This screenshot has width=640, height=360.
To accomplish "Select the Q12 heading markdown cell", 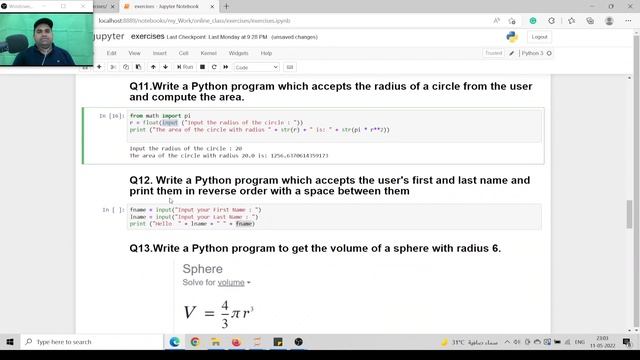I will click(x=330, y=186).
